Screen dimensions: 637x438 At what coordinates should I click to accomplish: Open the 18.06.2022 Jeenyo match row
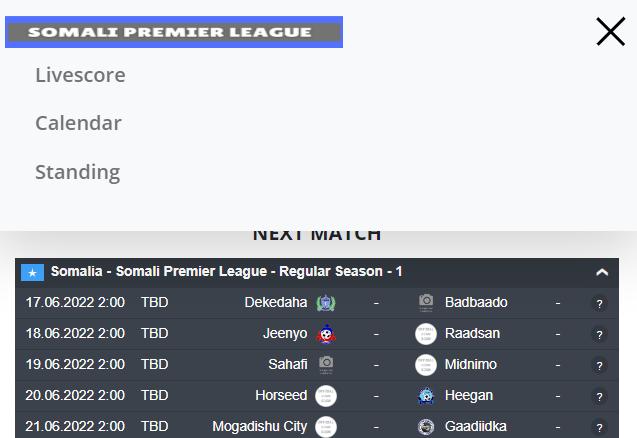[x=317, y=334]
